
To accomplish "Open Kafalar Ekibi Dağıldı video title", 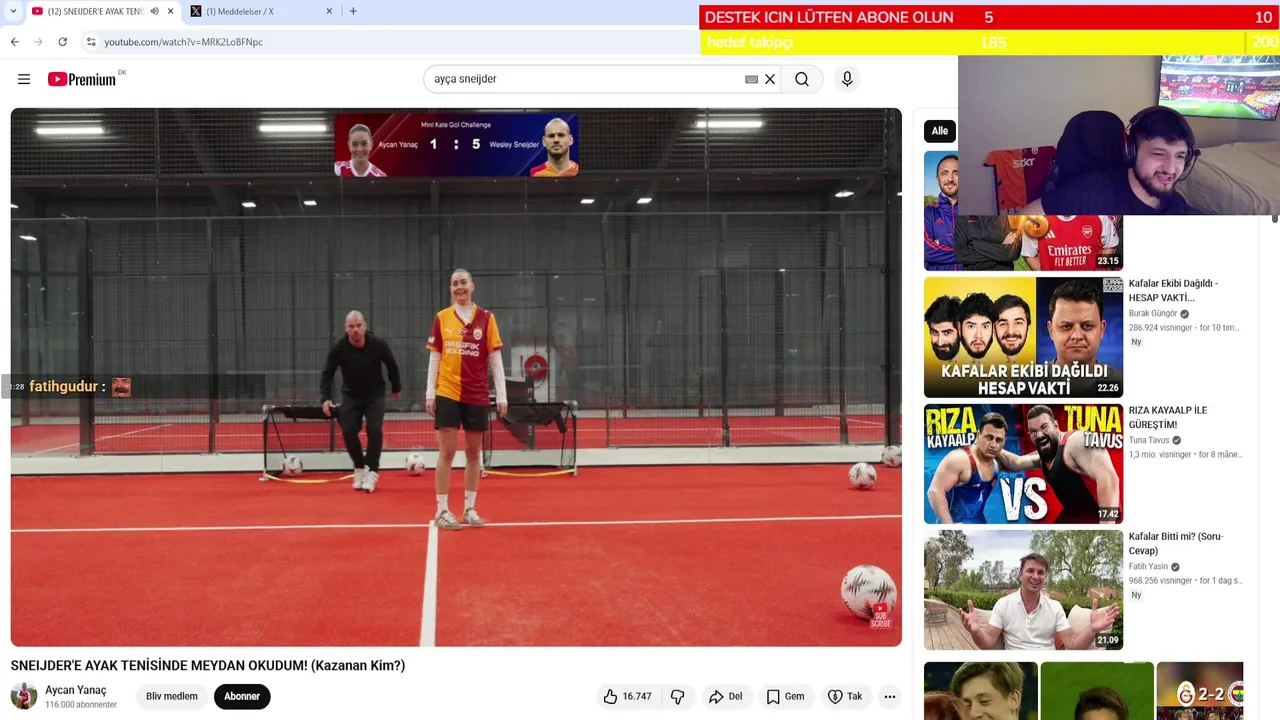I will [x=1173, y=290].
